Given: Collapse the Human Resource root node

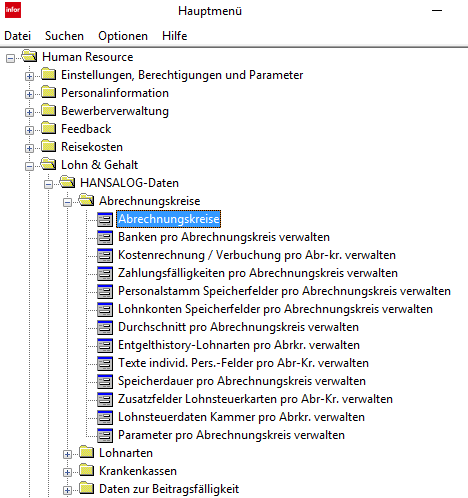Looking at the screenshot, I should 11,59.
